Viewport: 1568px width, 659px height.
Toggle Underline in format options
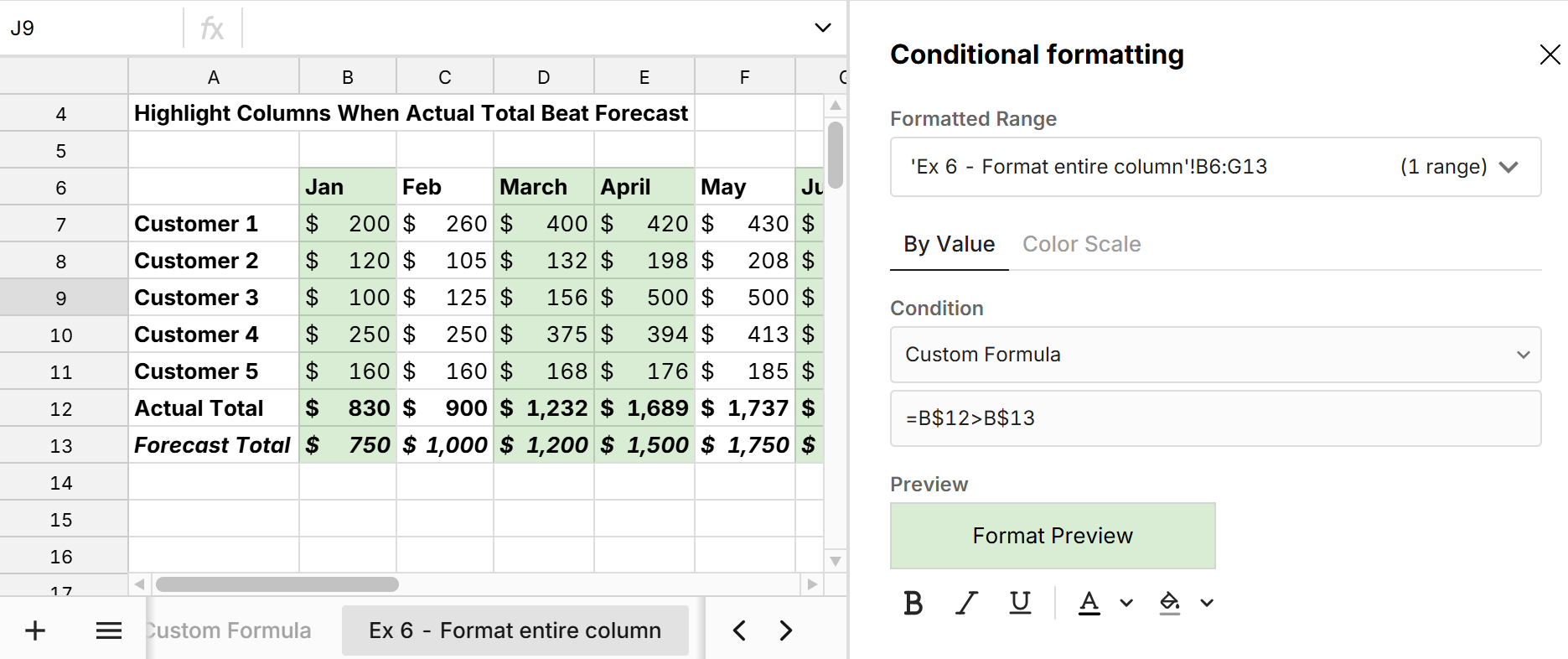1020,603
